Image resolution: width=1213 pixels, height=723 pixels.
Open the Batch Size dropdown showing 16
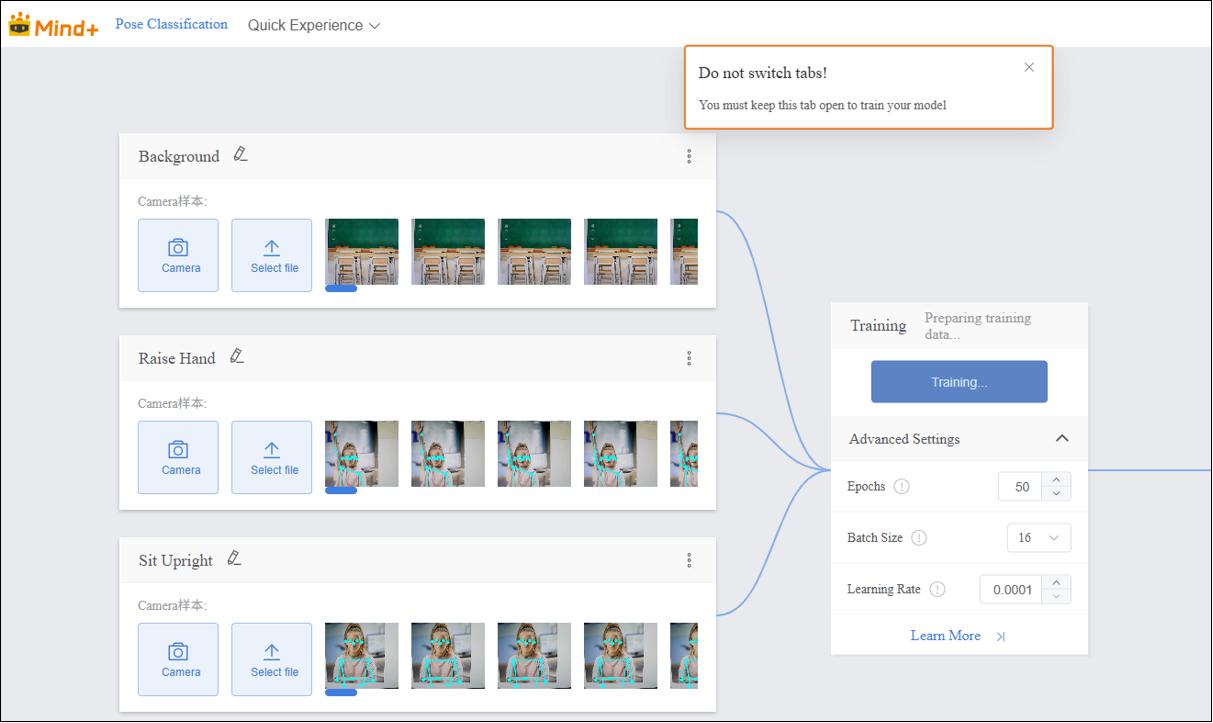click(1038, 538)
